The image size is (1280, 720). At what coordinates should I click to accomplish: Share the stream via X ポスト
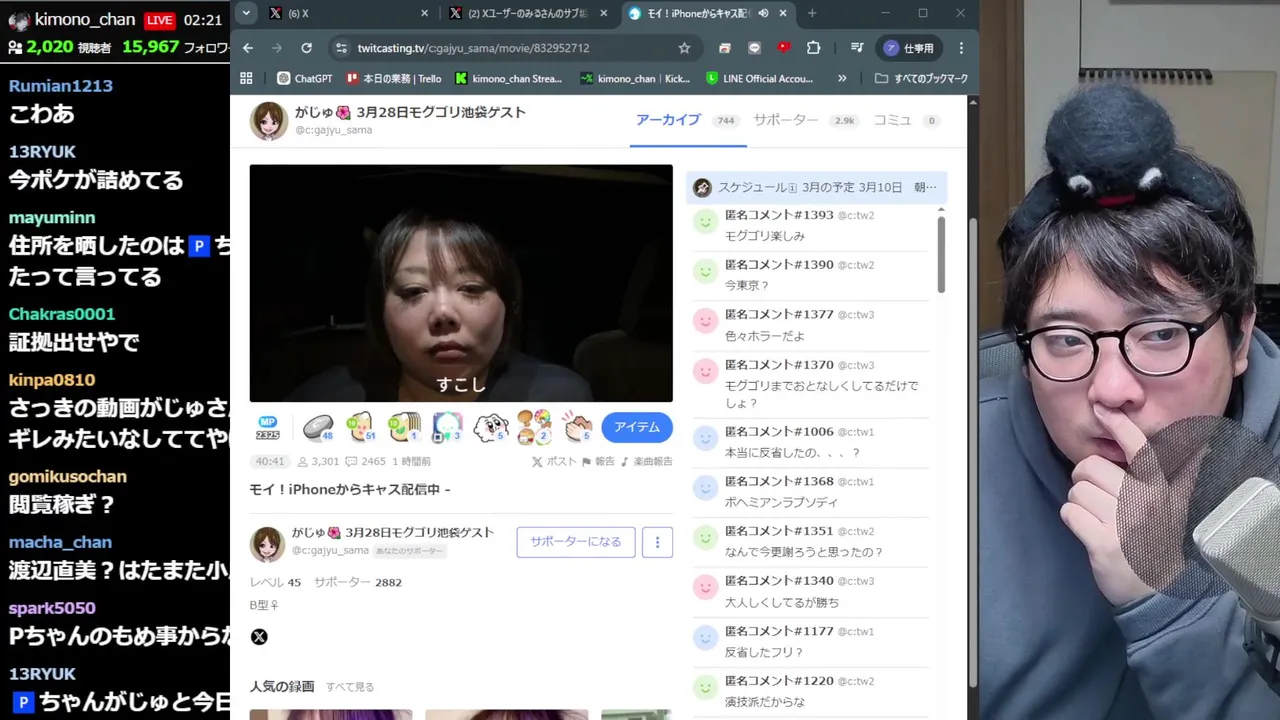point(554,462)
